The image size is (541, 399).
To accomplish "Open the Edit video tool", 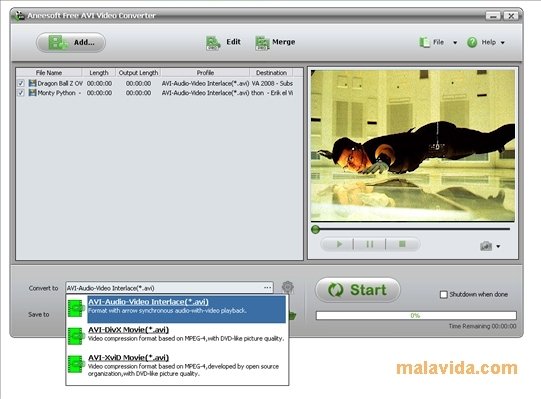I will point(223,42).
